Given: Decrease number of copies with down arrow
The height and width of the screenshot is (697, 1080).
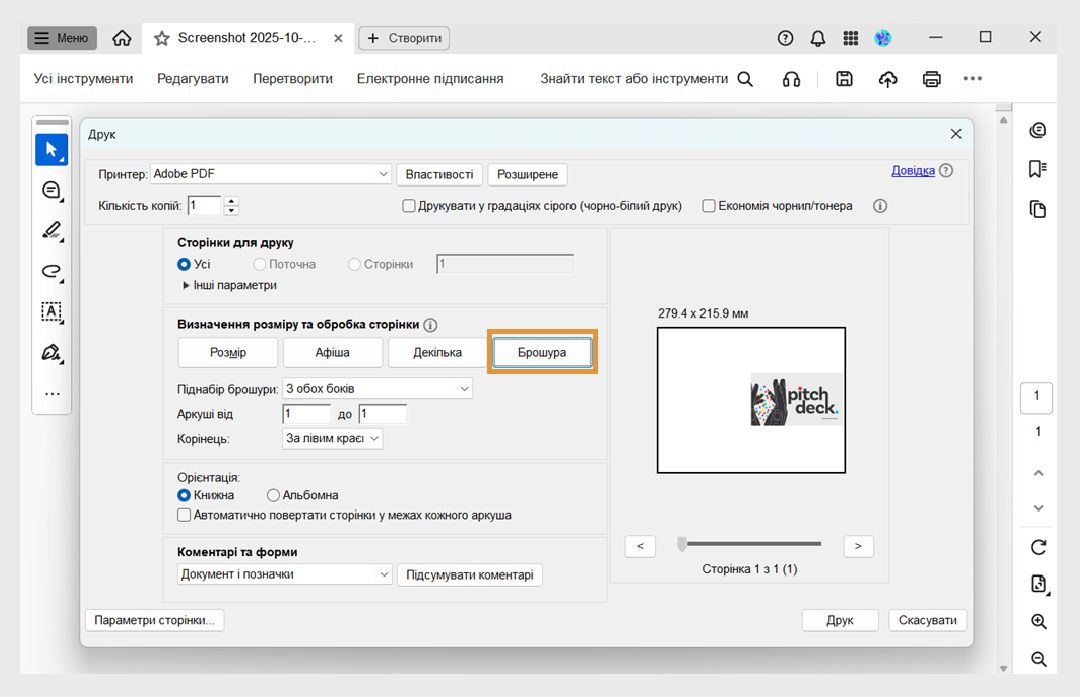Looking at the screenshot, I should coord(231,210).
